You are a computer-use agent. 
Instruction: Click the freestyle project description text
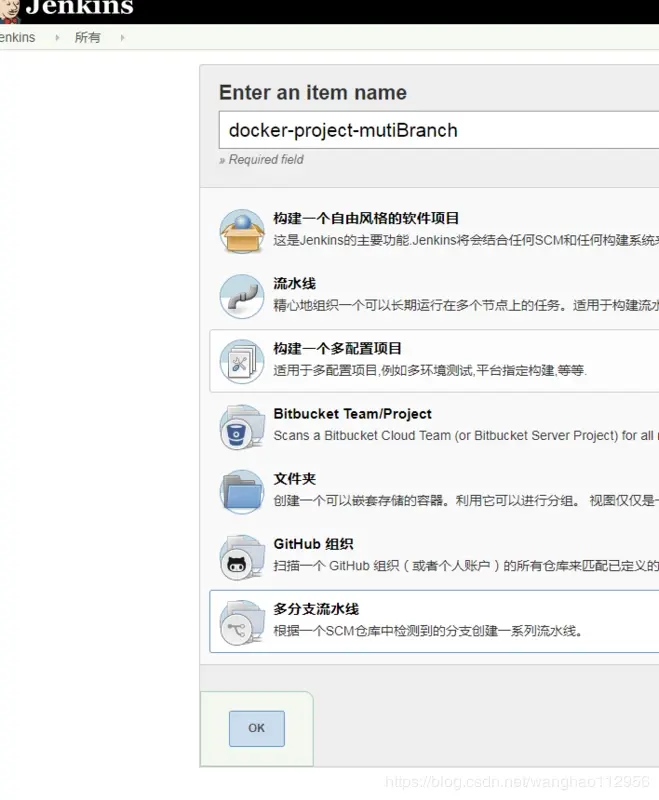pos(466,240)
